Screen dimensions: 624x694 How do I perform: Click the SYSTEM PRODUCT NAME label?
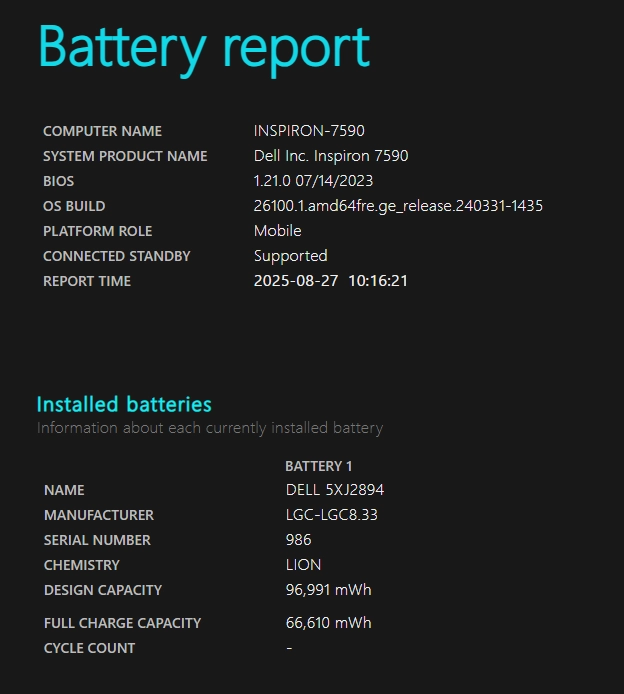point(125,156)
